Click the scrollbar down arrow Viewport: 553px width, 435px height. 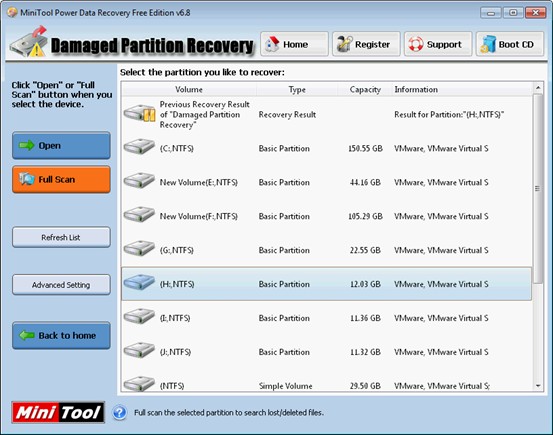point(538,386)
